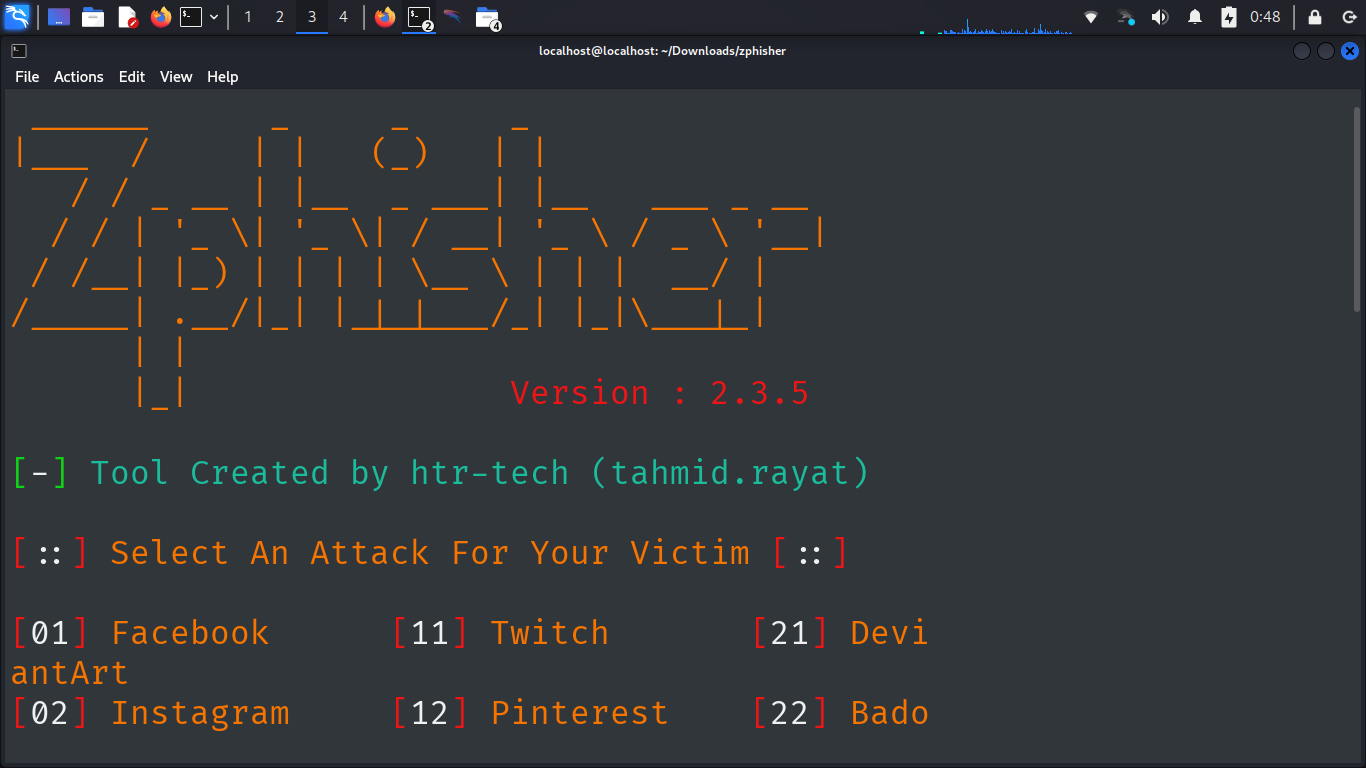Click "Select An Attack For Your Victim" text
This screenshot has width=1366, height=768.
[430, 553]
